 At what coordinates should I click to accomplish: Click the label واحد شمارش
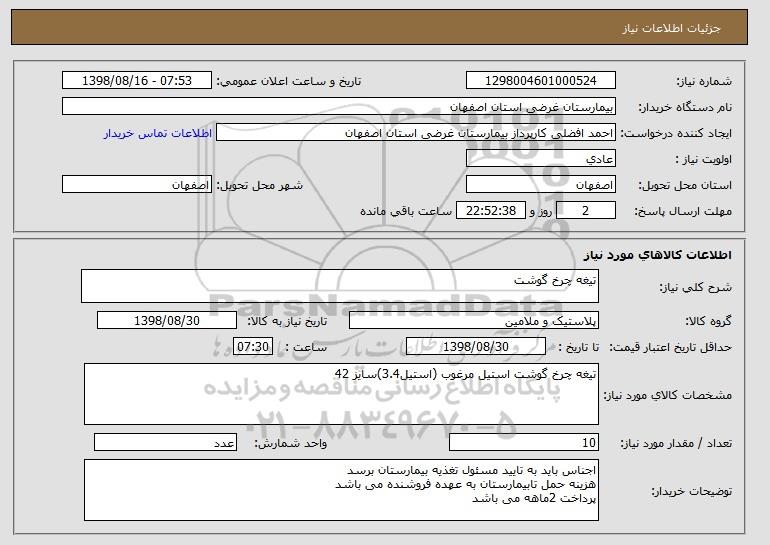pyautogui.click(x=290, y=443)
